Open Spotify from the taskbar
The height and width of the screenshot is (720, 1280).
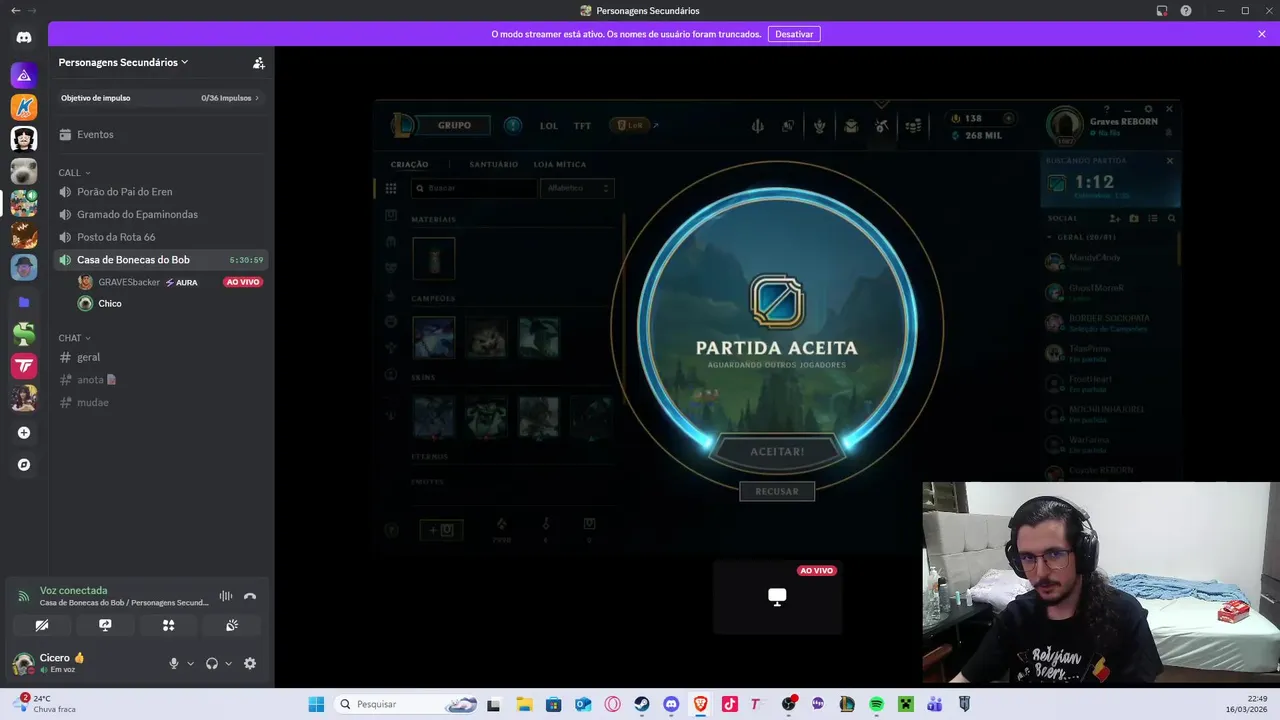point(876,704)
